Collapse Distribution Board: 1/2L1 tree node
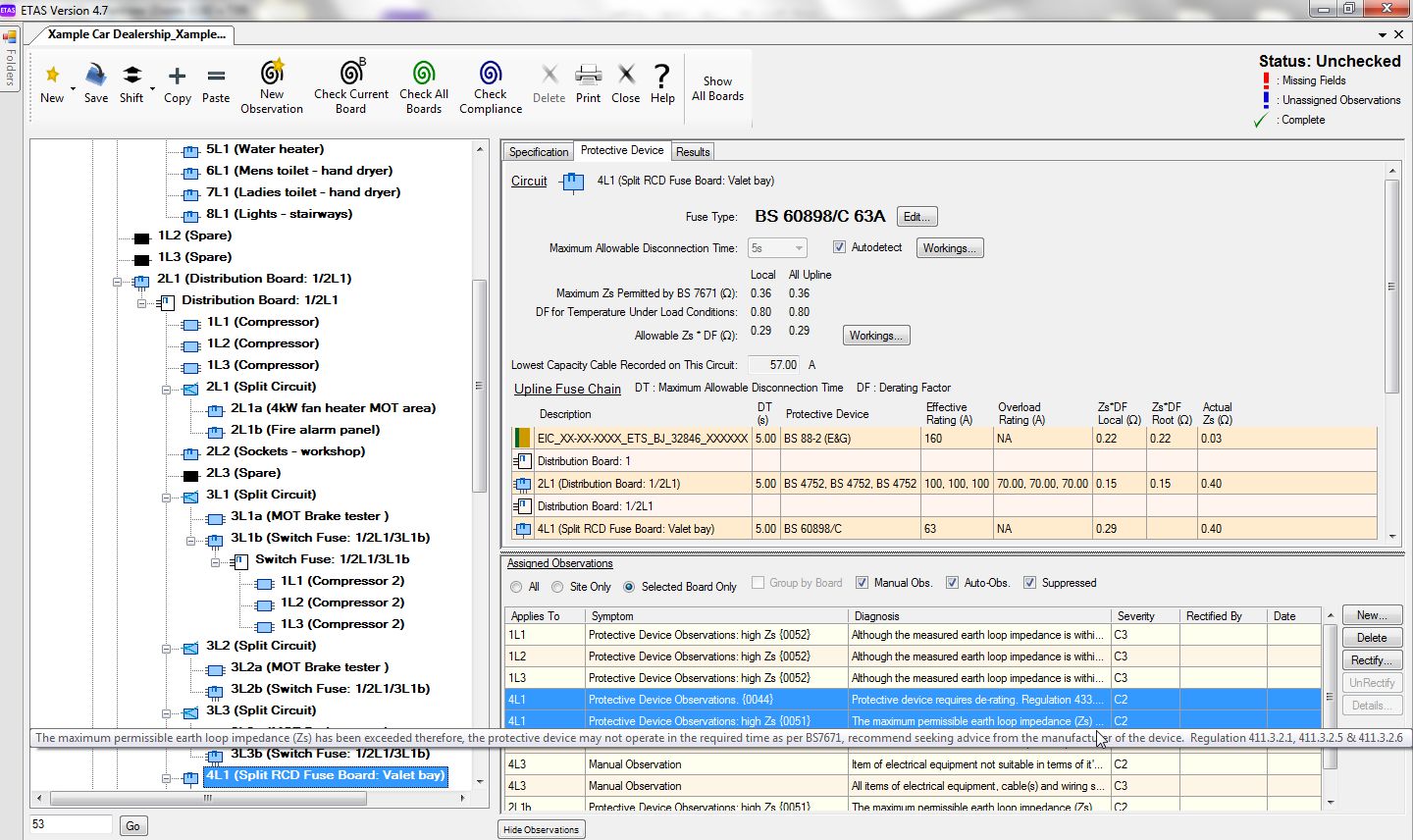 tap(141, 302)
